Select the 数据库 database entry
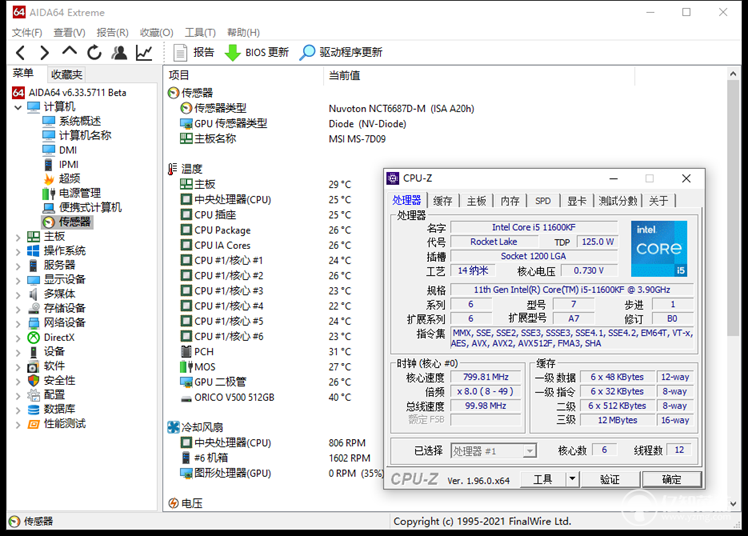 point(60,409)
